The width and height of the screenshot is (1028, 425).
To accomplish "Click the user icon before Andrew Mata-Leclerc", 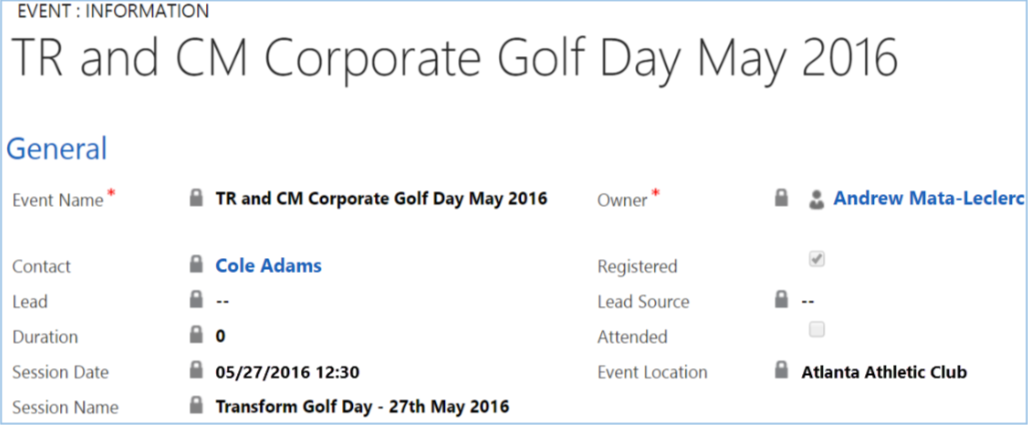I will (x=817, y=199).
